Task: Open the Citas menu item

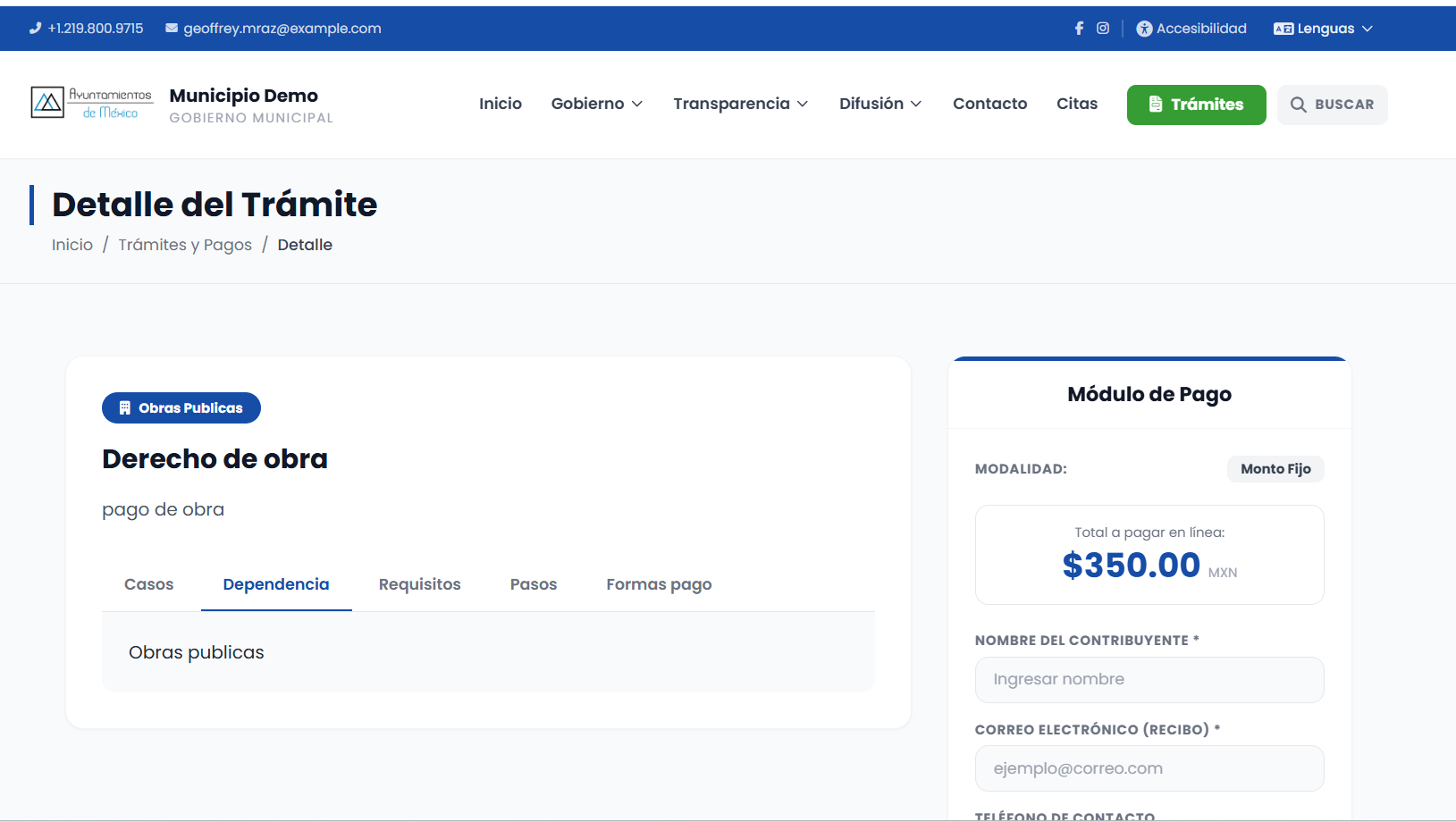Action: [x=1076, y=104]
